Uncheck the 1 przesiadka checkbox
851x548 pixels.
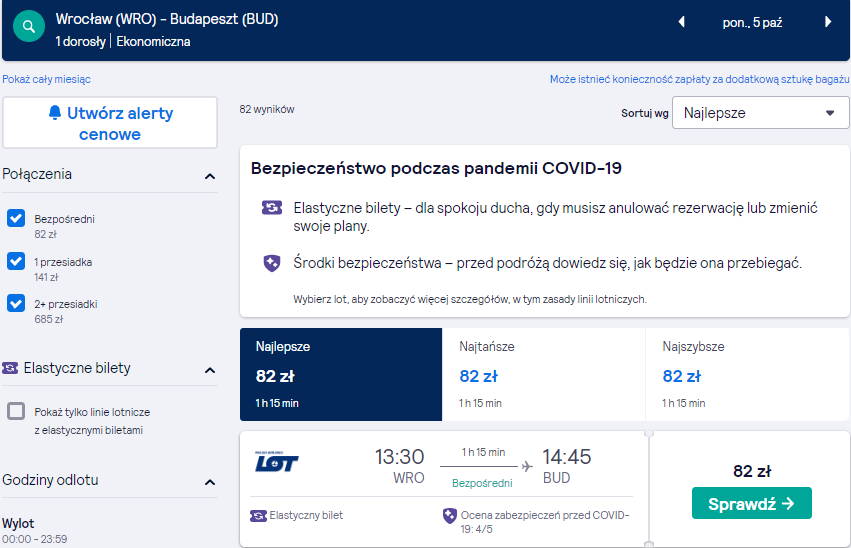pyautogui.click(x=16, y=261)
